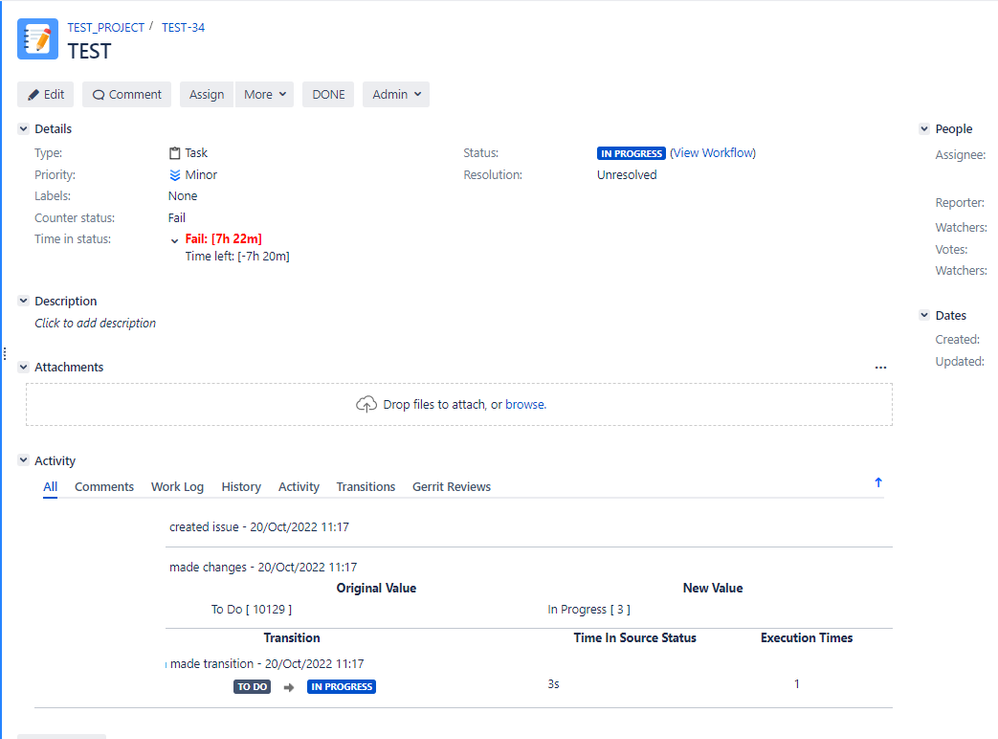Click the cloud upload icon in Attachments
The image size is (998, 739).
[x=366, y=404]
